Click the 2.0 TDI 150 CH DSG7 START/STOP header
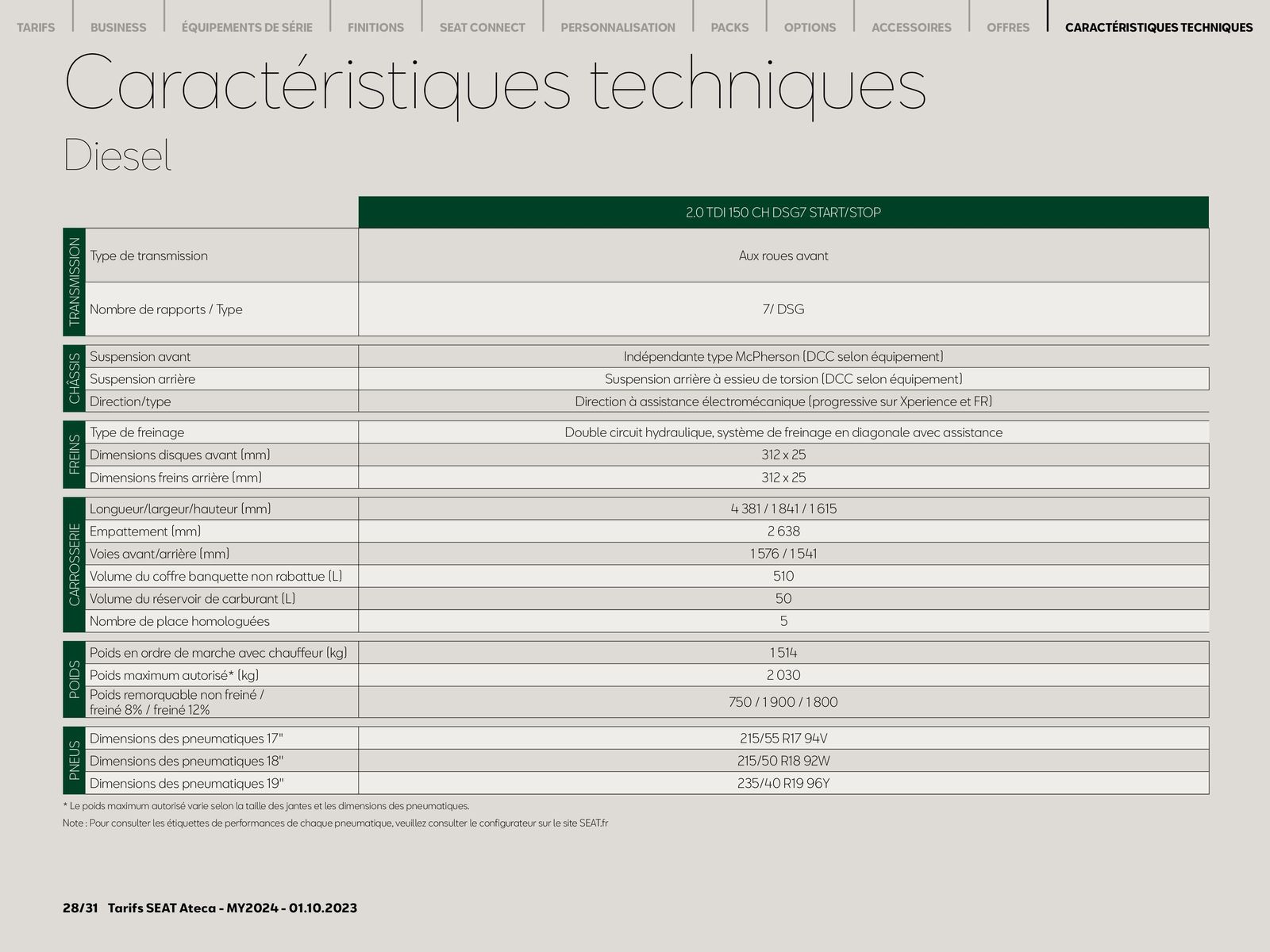Viewport: 1270px width, 952px height. click(783, 213)
